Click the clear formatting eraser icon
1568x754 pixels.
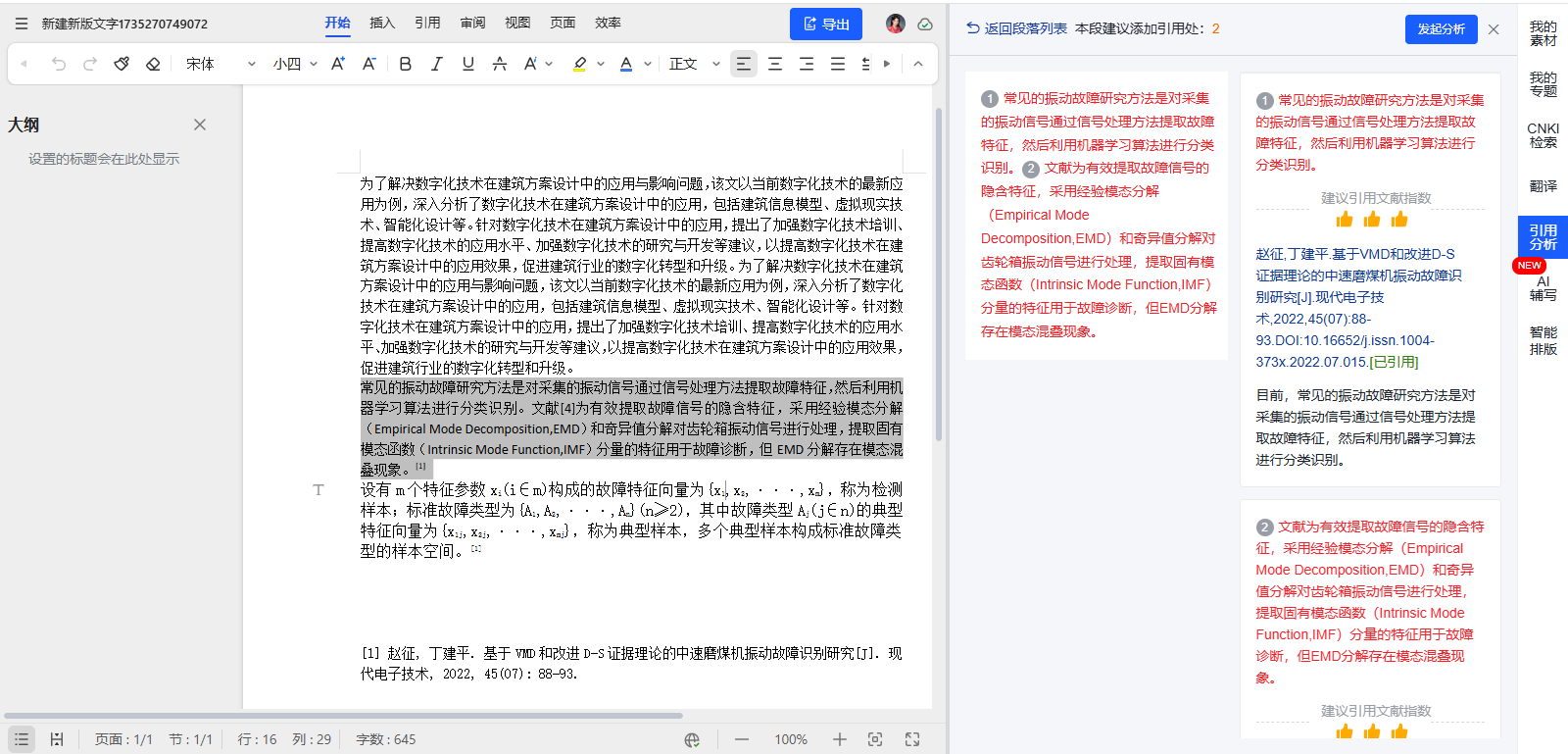pyautogui.click(x=153, y=64)
